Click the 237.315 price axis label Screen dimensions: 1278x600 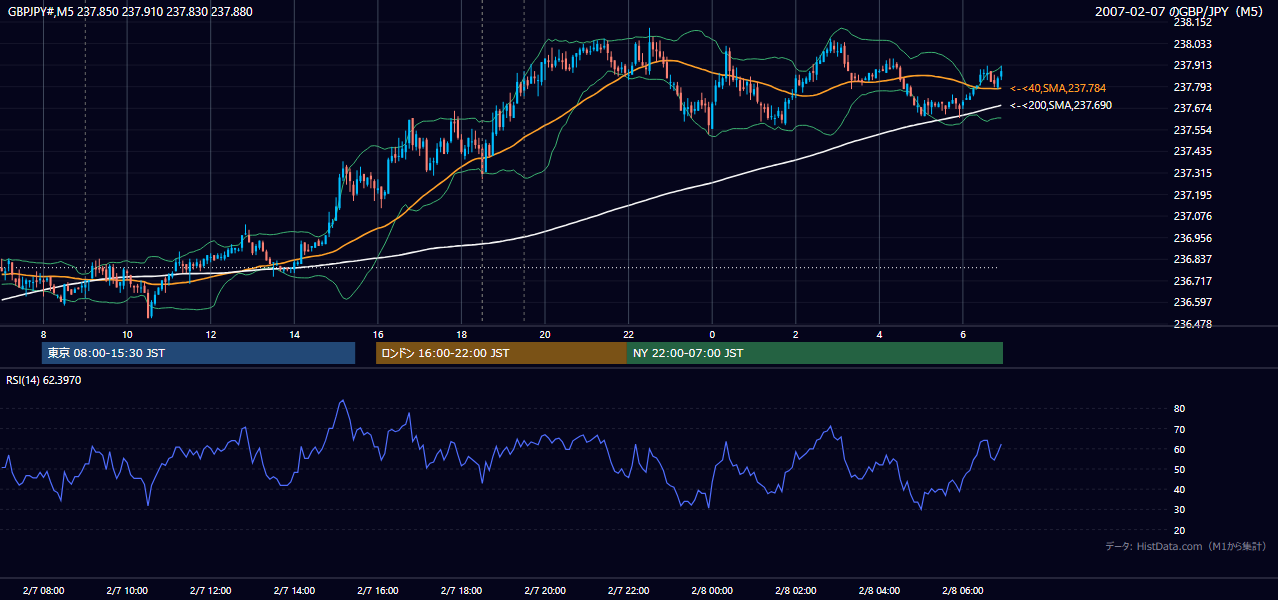1192,173
